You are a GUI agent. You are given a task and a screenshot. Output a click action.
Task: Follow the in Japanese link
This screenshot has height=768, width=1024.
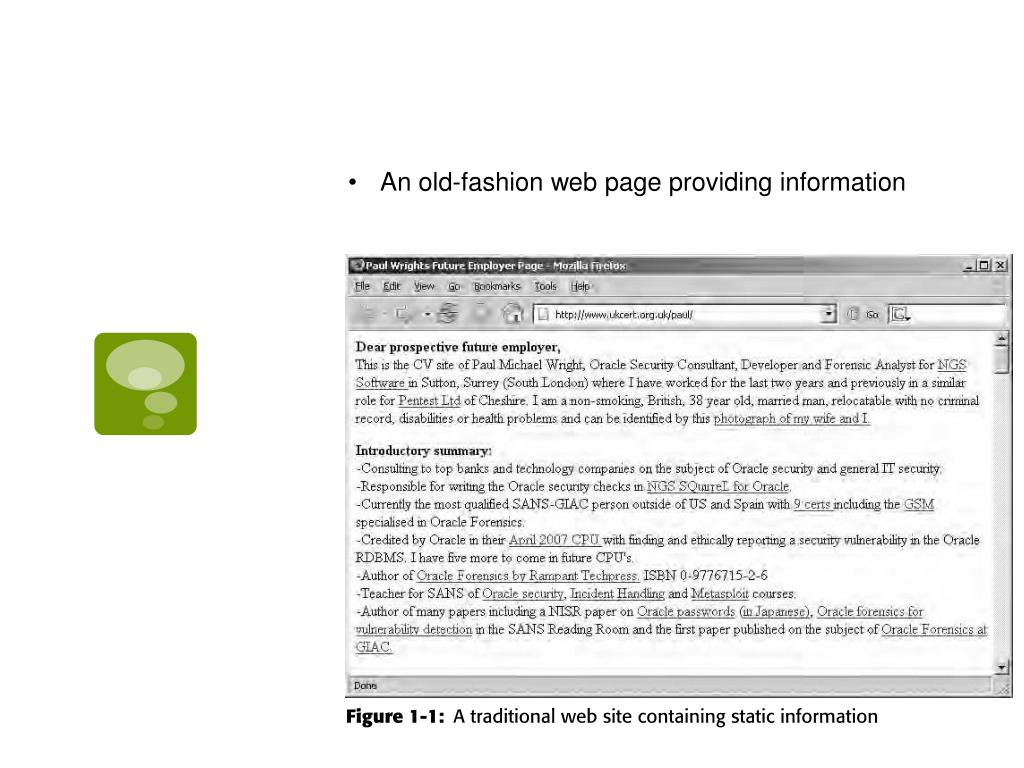[774, 612]
